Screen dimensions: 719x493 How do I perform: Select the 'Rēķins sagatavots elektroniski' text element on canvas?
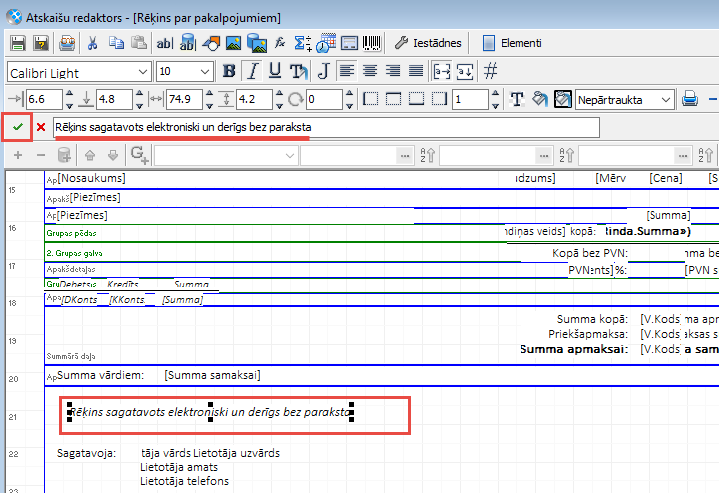(210, 411)
